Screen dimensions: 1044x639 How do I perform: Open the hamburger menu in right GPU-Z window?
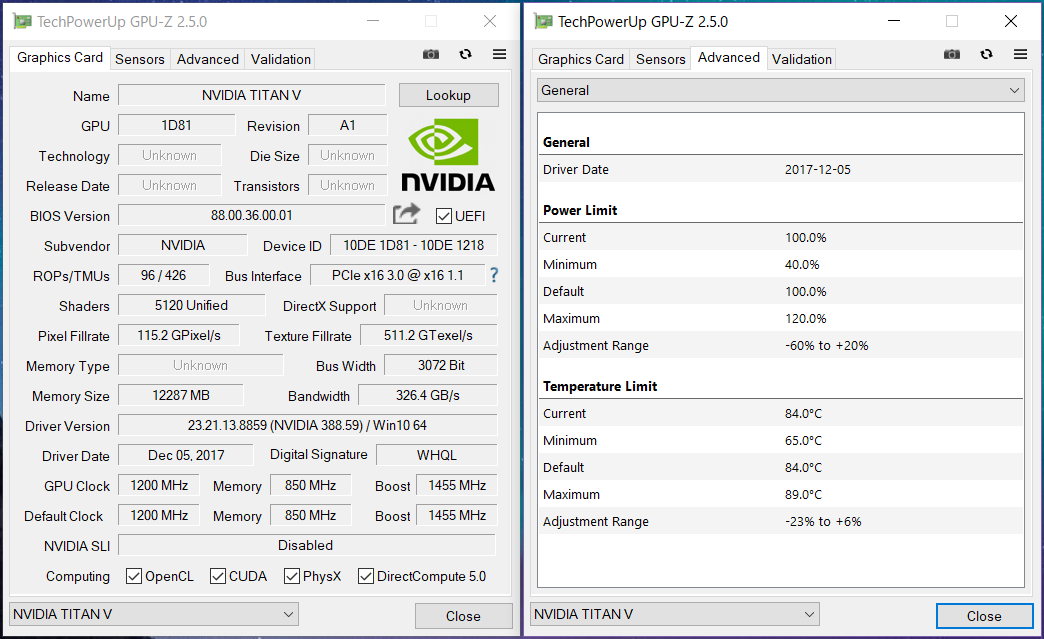coord(1021,55)
